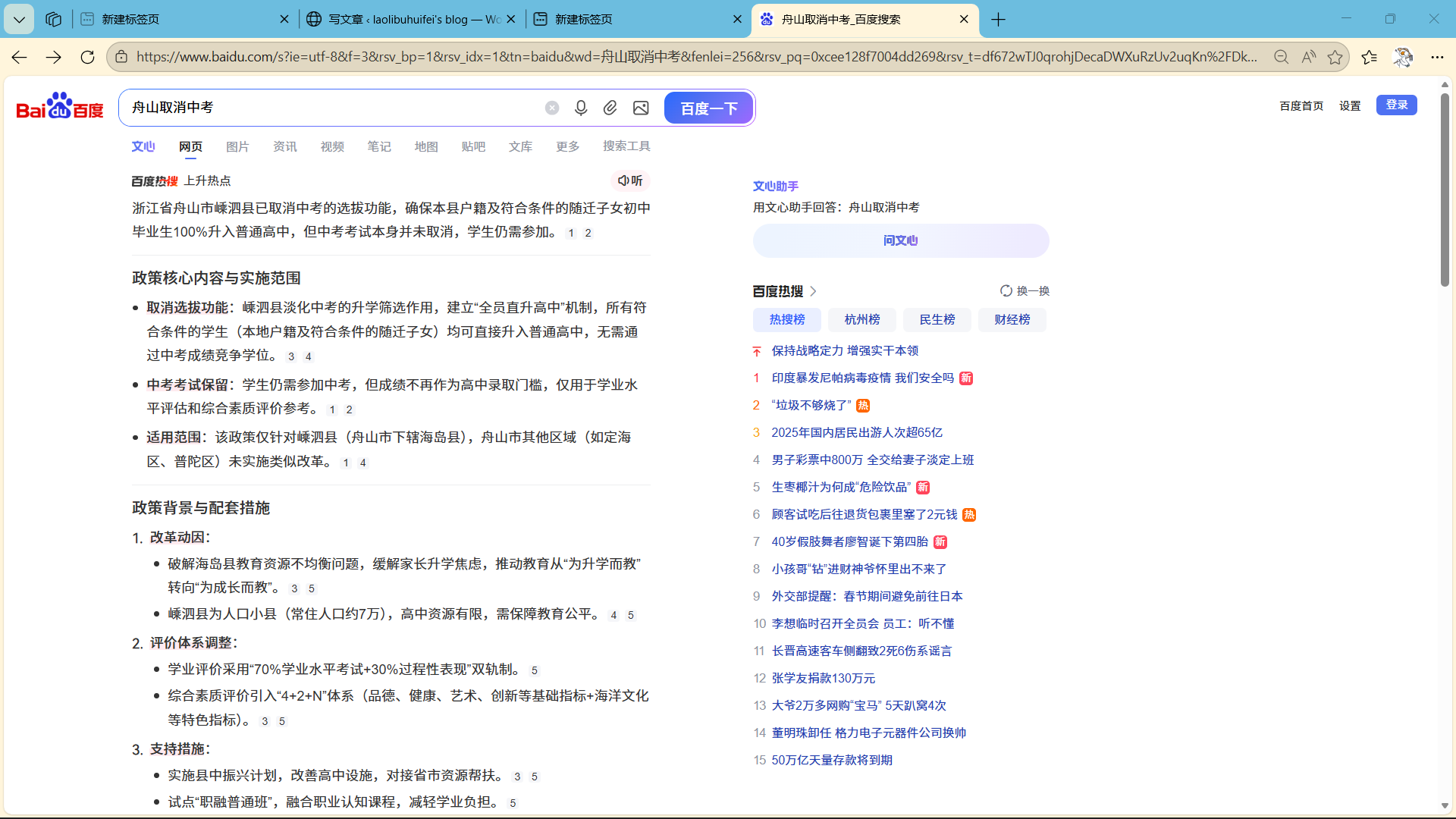Select the 杭州榜 hot list tab
1456x819 pixels.
click(x=862, y=319)
